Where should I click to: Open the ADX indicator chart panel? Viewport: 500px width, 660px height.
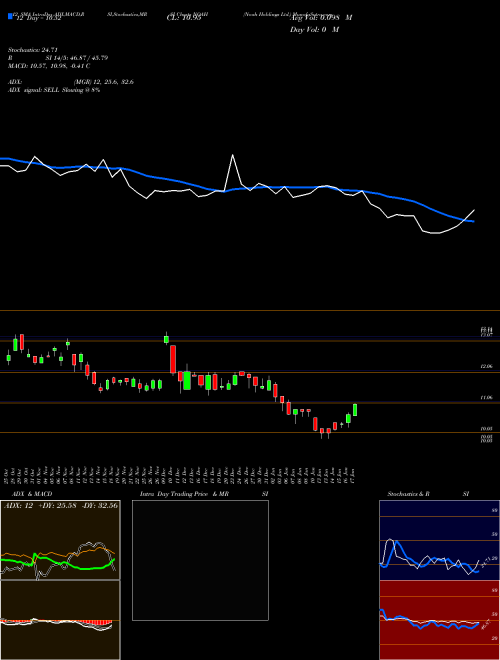click(x=60, y=540)
